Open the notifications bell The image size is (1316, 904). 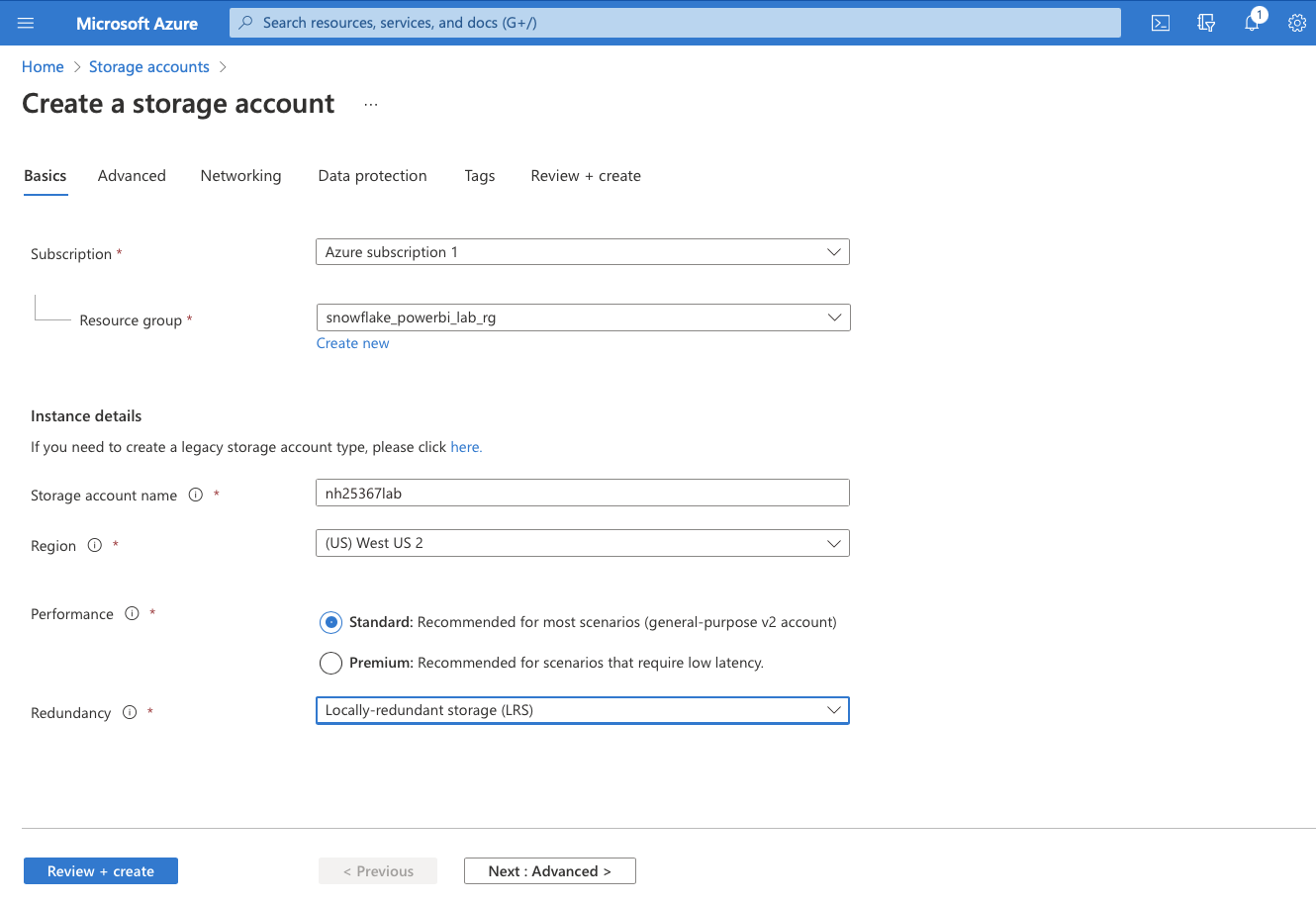pos(1252,23)
